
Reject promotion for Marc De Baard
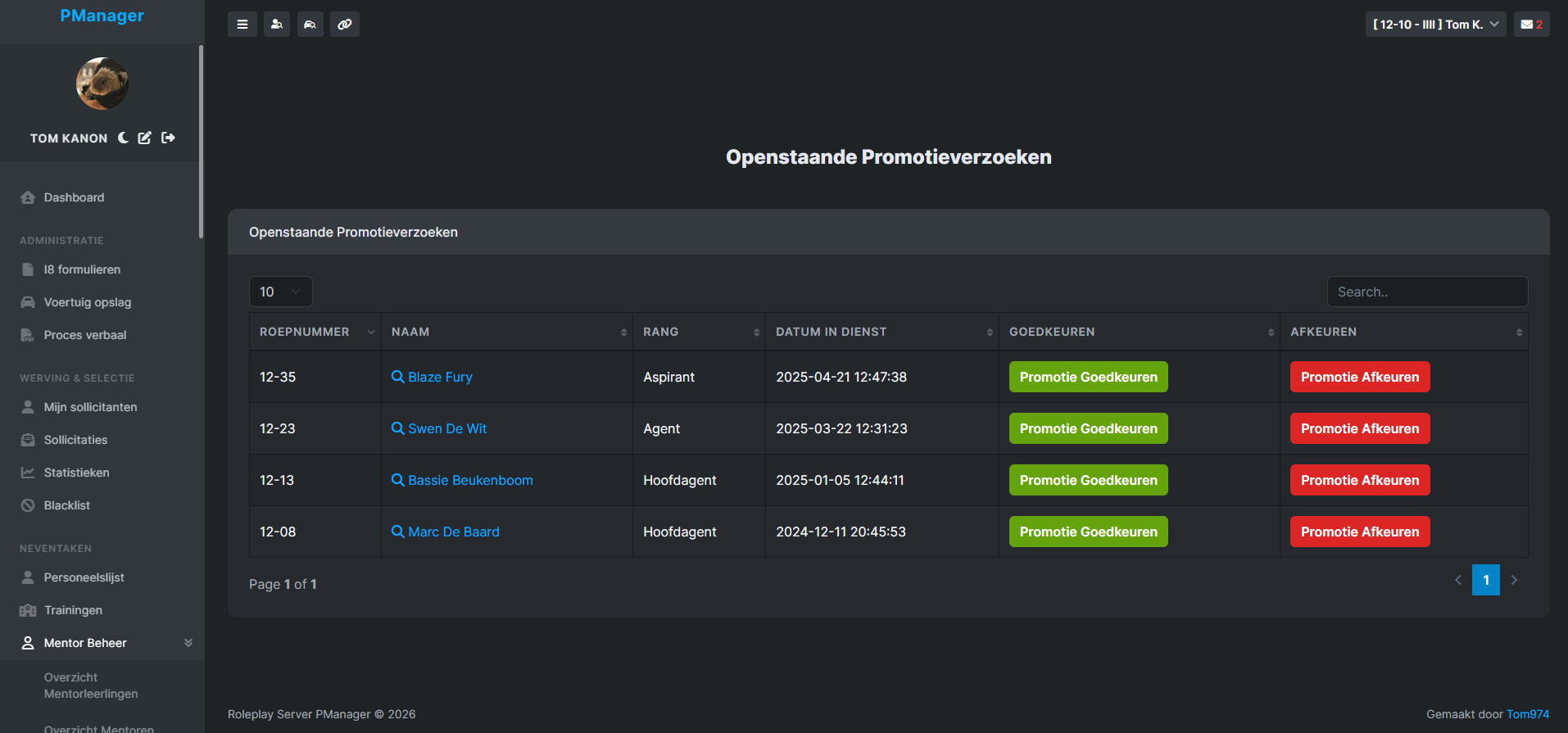pos(1360,532)
